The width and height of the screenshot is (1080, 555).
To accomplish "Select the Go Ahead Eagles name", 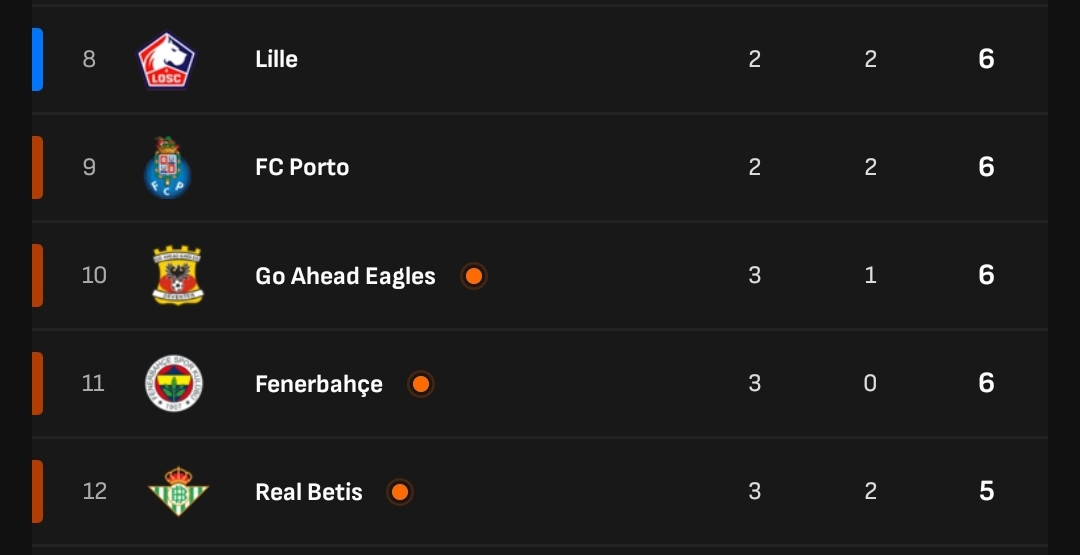I will [345, 276].
